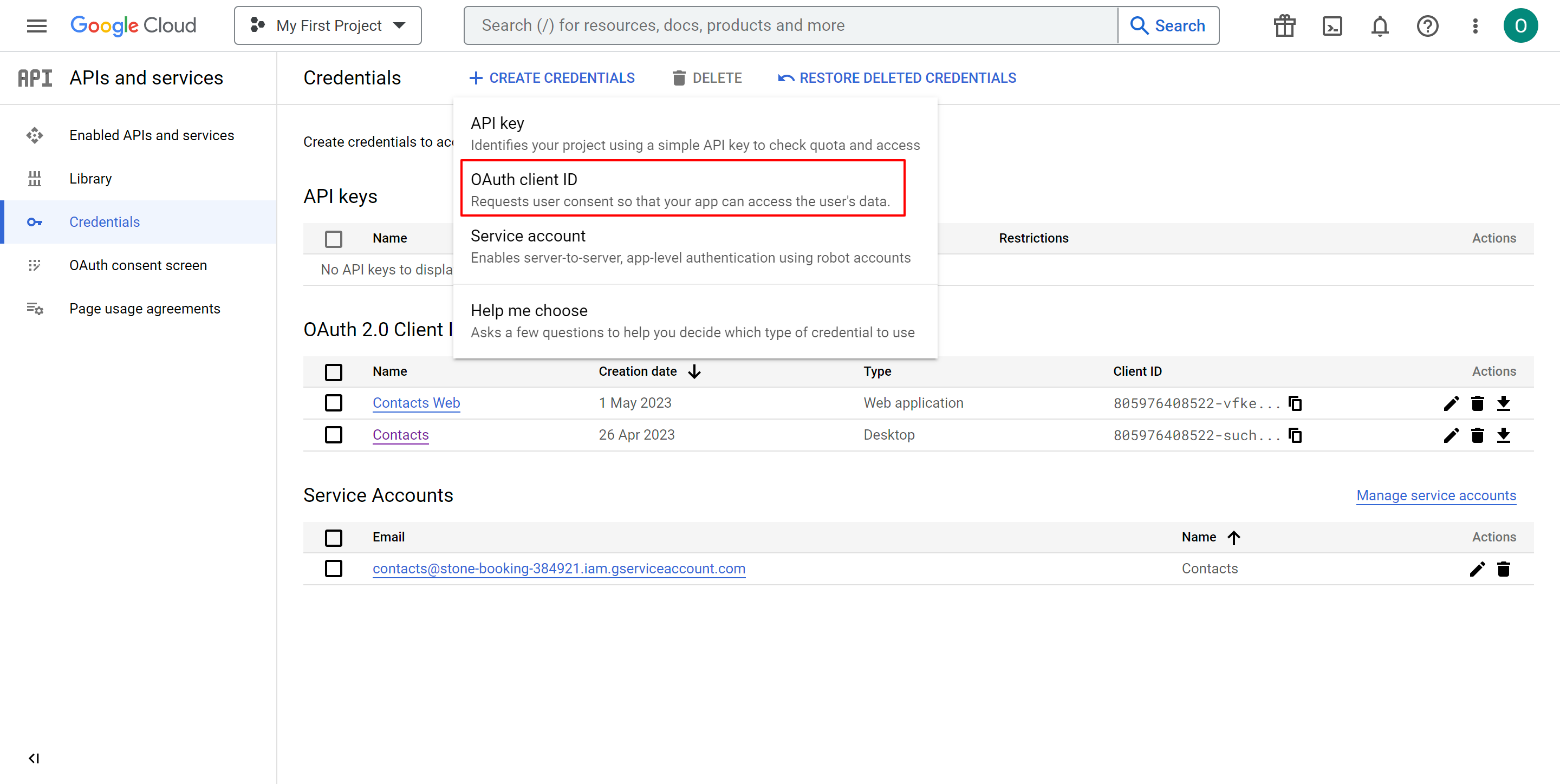Open the account avatar O
1560x784 pixels.
point(1520,25)
